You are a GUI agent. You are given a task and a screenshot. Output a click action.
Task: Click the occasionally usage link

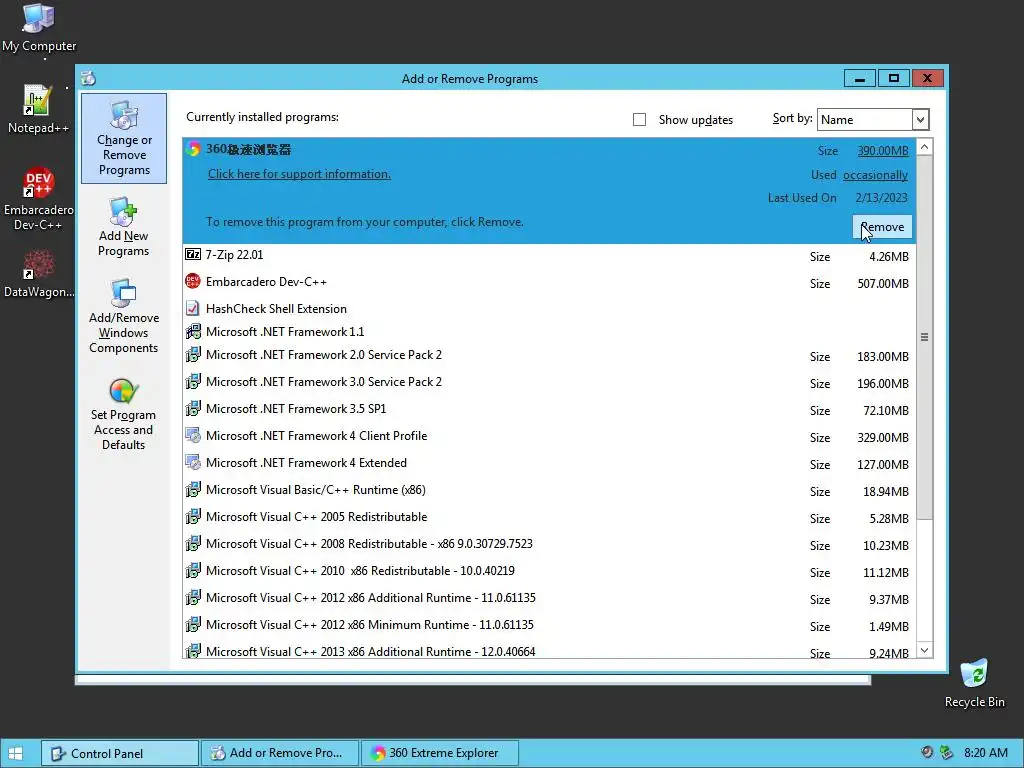click(x=875, y=175)
